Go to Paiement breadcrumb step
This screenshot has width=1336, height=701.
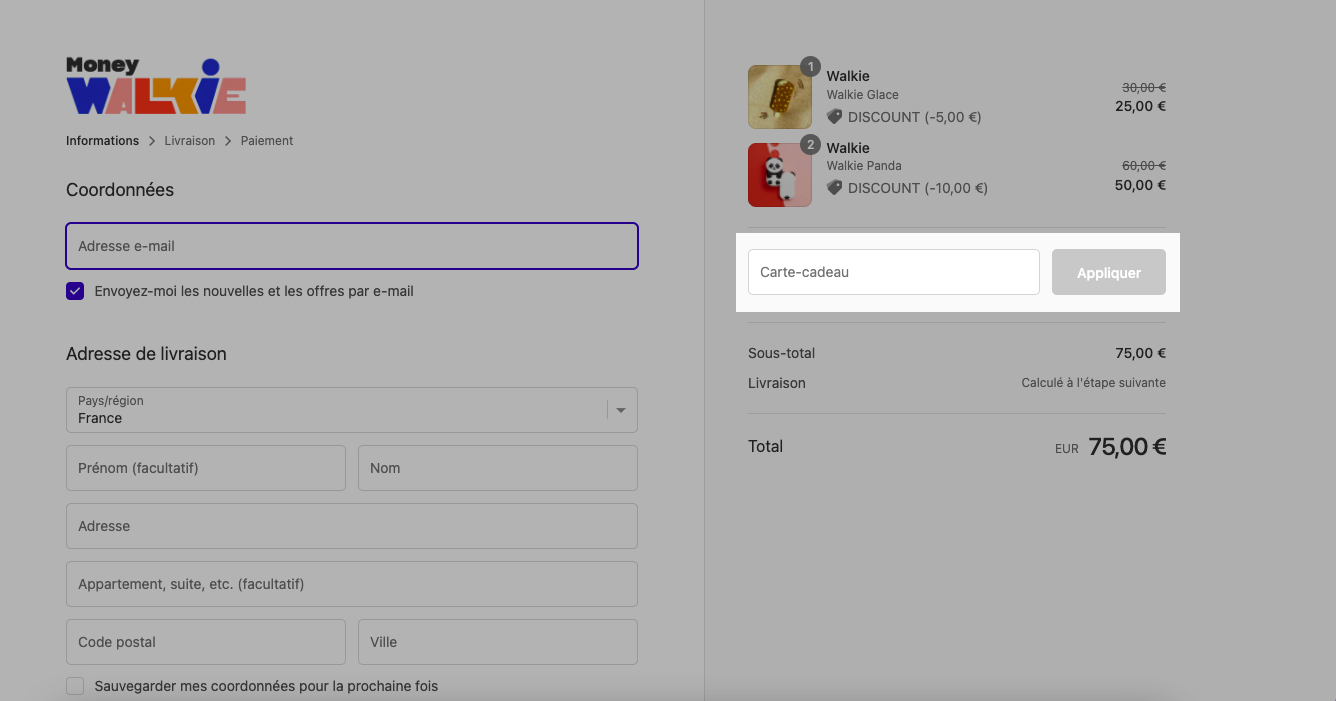pos(267,141)
